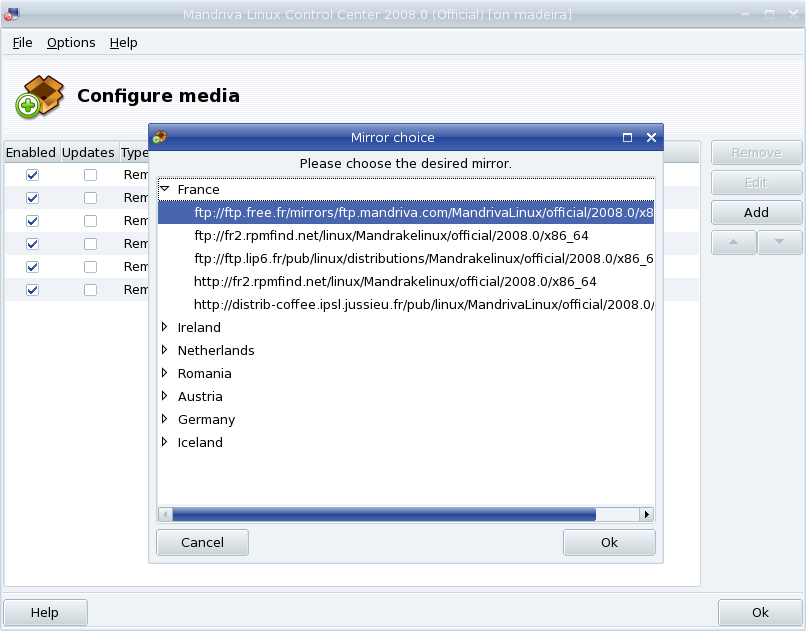Open the Options menu
The height and width of the screenshot is (631, 806).
pyautogui.click(x=71, y=43)
